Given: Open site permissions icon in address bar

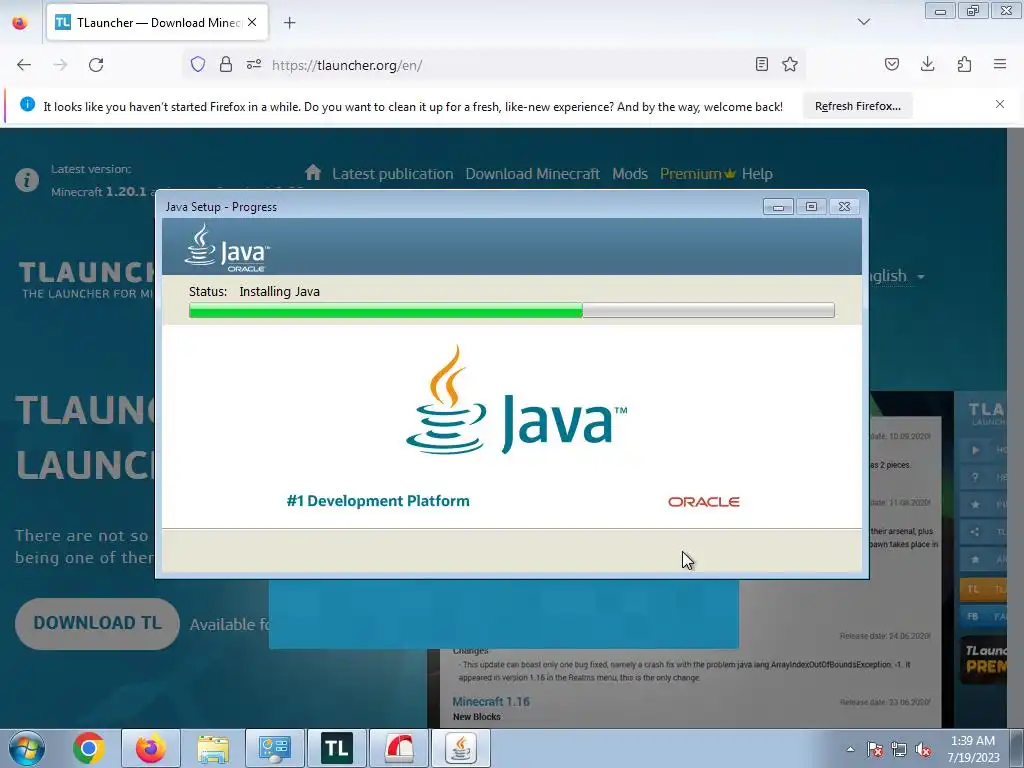Looking at the screenshot, I should [x=254, y=64].
